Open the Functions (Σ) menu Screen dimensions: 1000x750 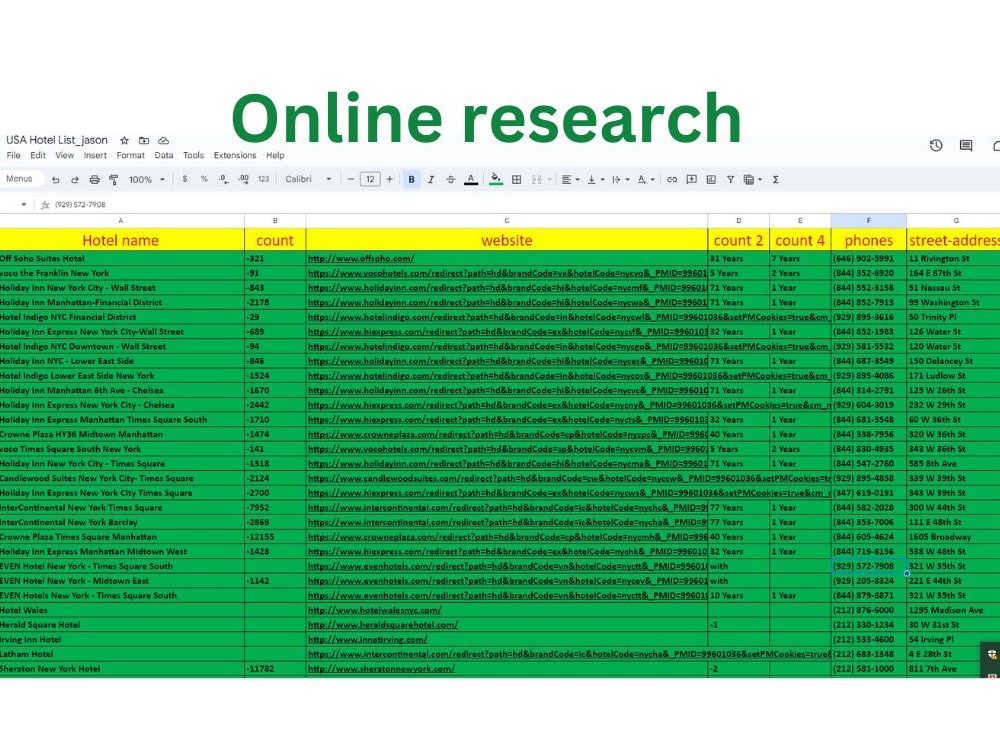(x=775, y=179)
